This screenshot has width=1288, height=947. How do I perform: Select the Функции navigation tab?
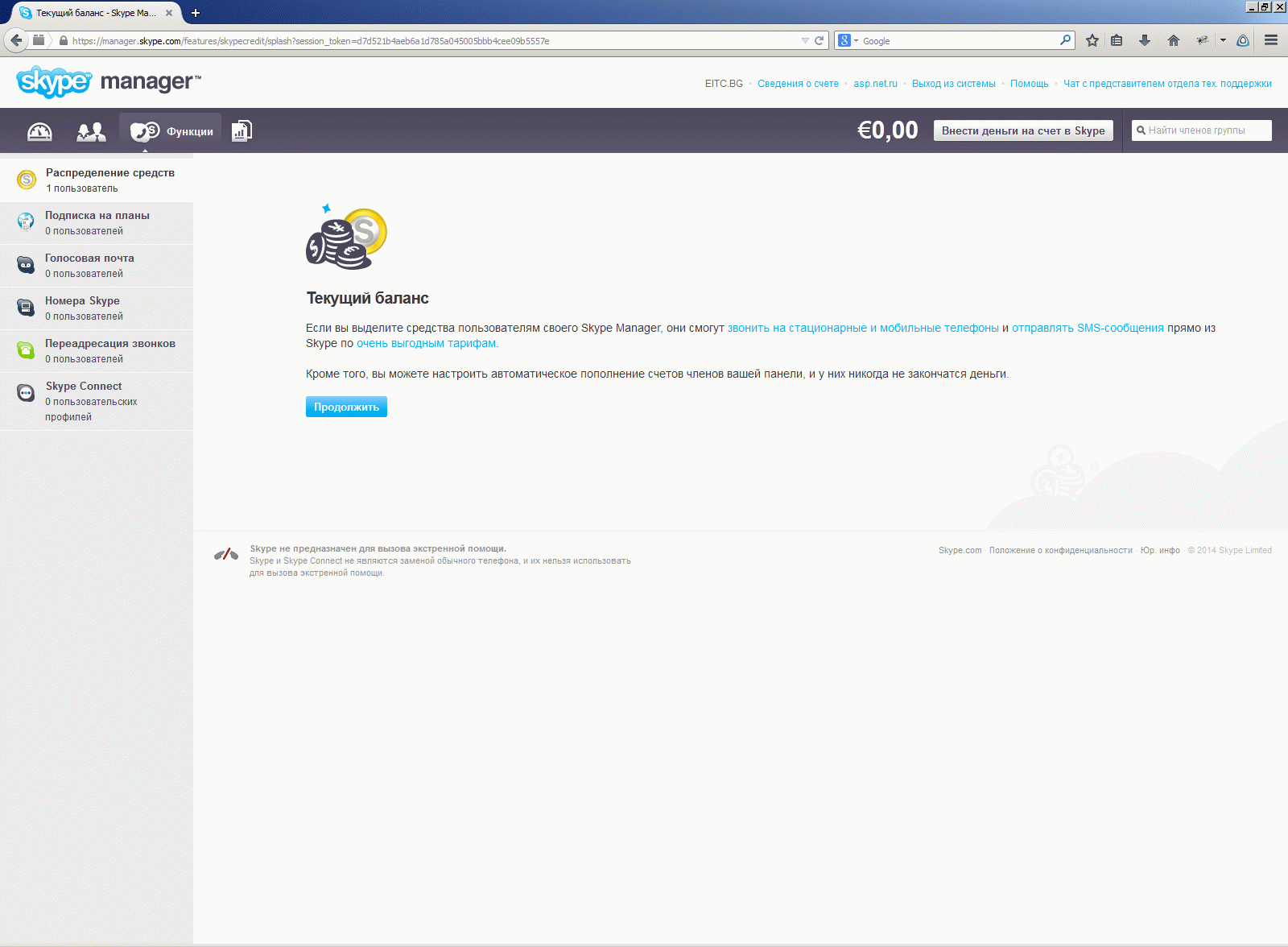coord(171,131)
